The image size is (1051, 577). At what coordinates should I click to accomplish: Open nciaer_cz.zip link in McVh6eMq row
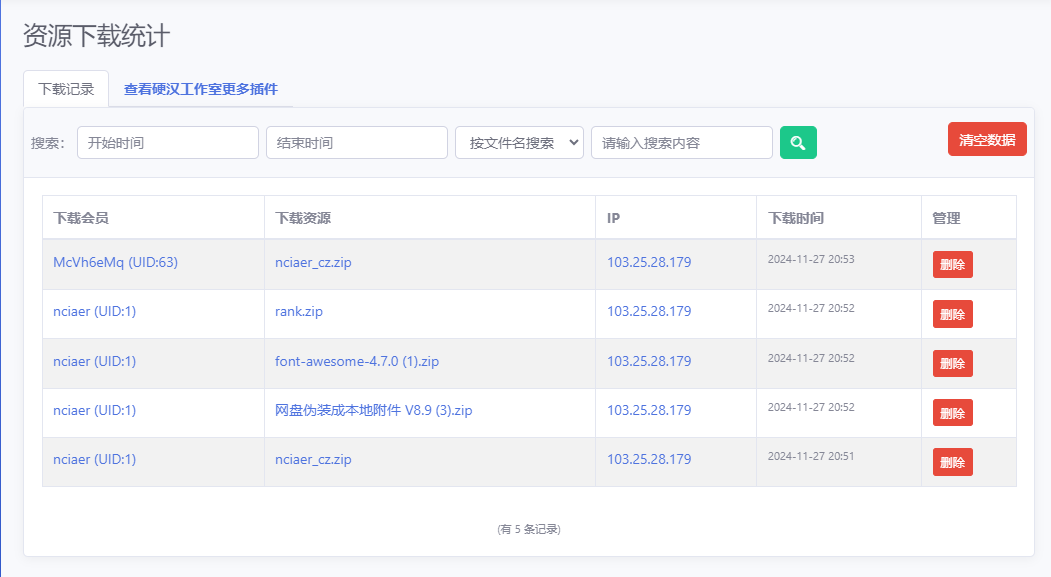click(x=313, y=262)
